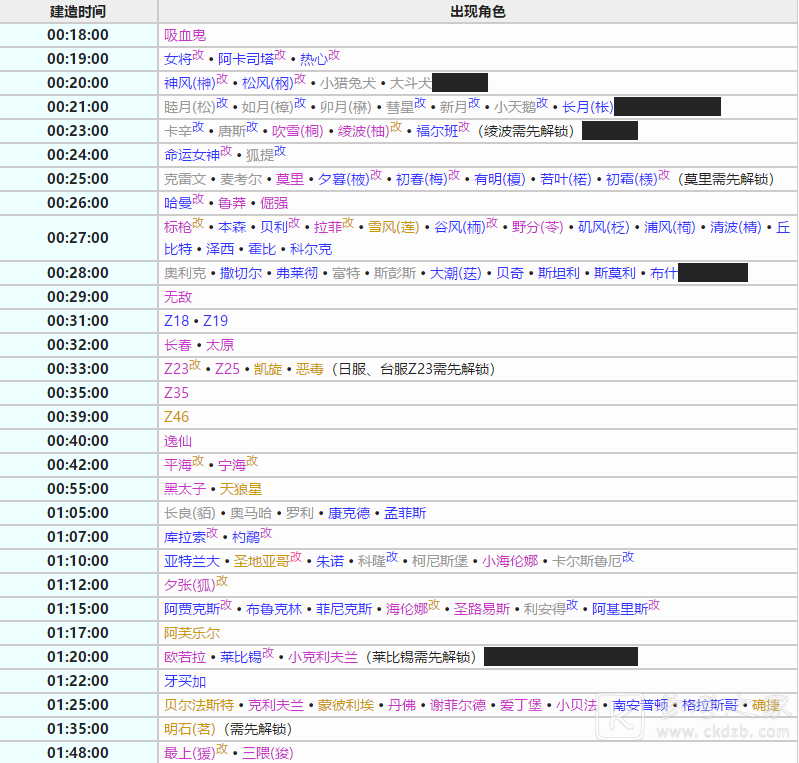Click the 天狼星 link

[x=241, y=489]
